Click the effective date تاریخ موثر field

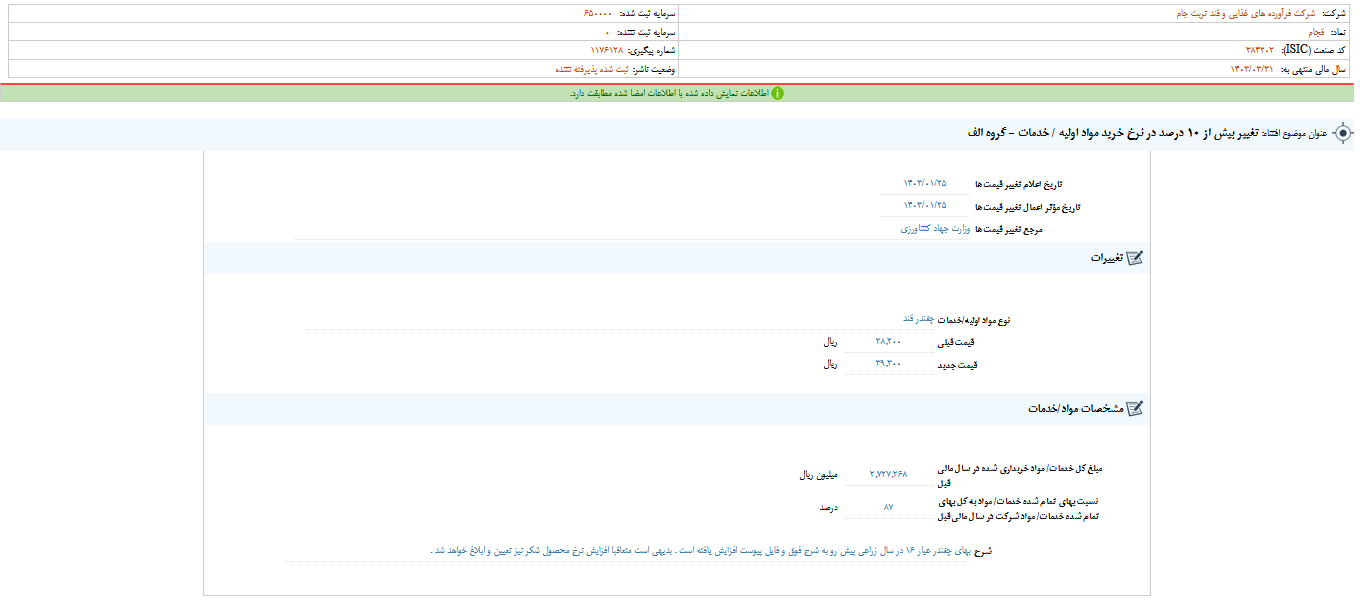pos(925,204)
